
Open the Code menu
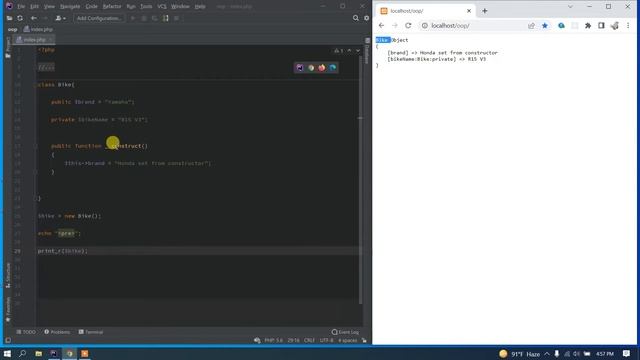pyautogui.click(x=91, y=7)
